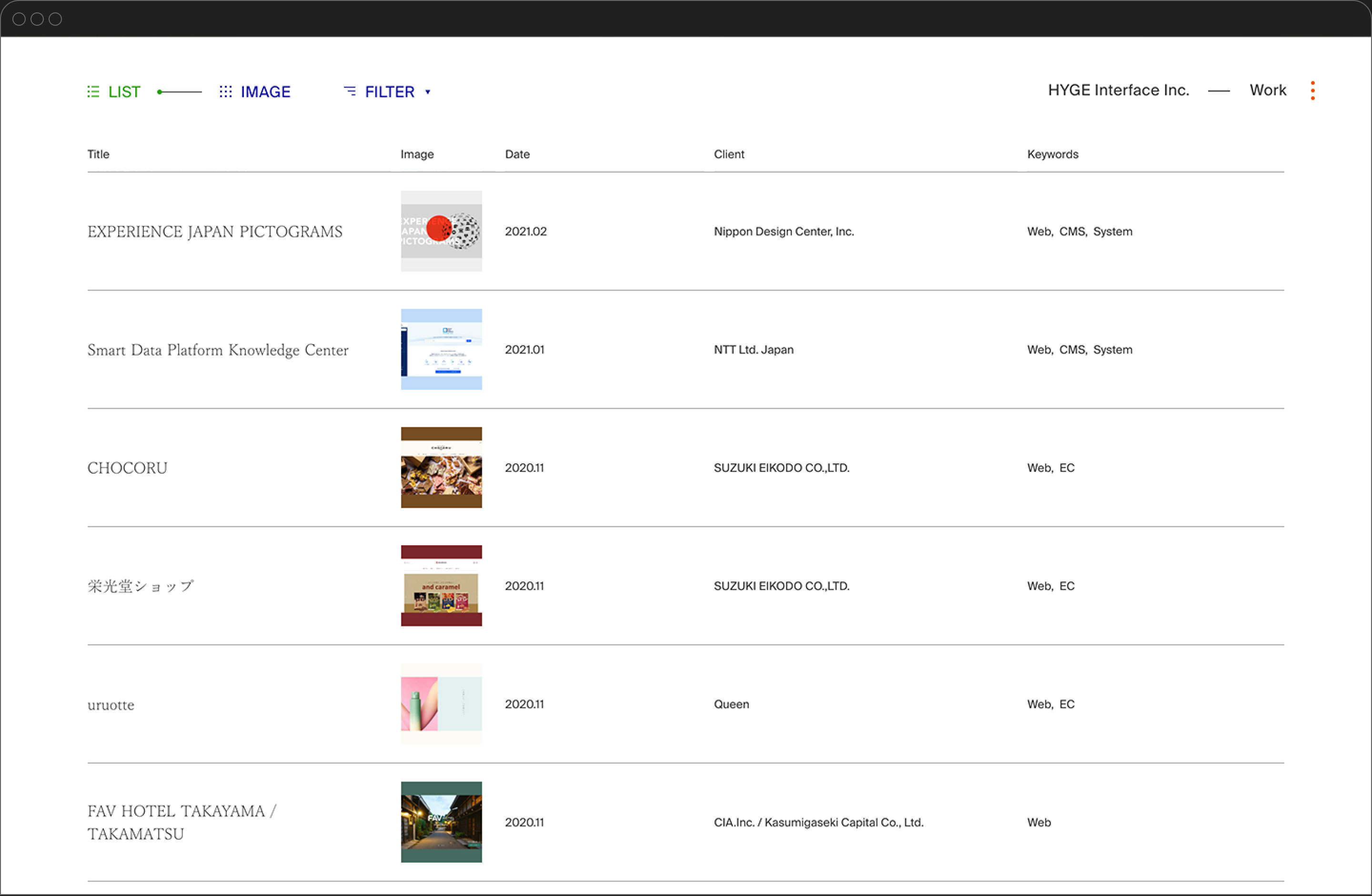Click the filter lines icon
Image resolution: width=1372 pixels, height=896 pixels.
(350, 91)
